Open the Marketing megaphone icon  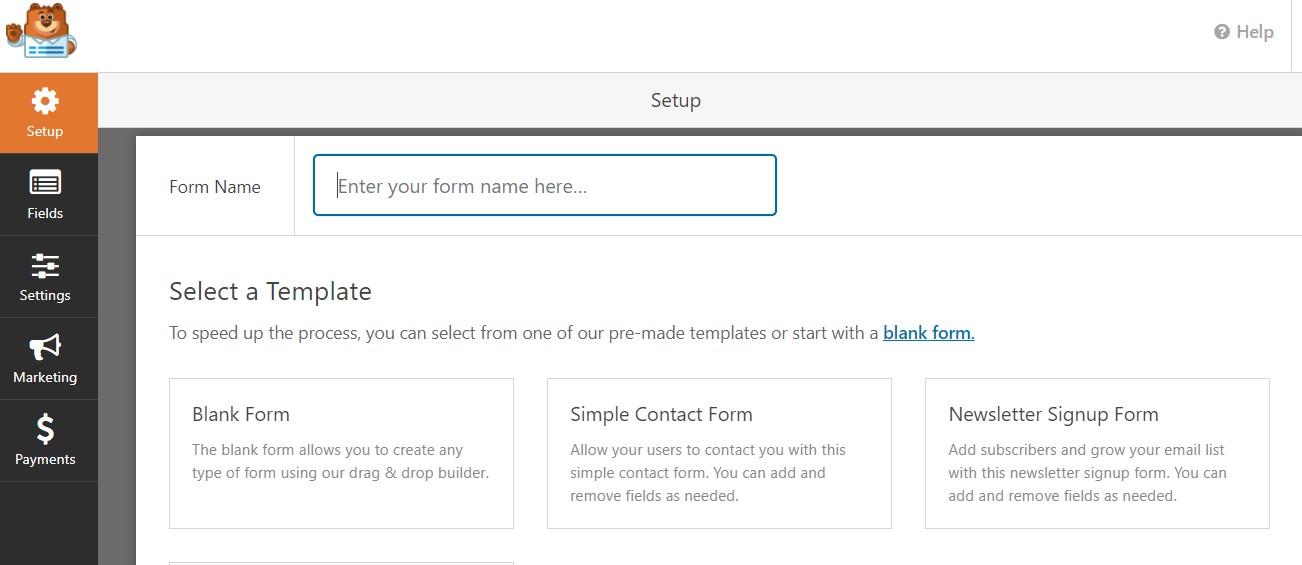click(x=45, y=347)
